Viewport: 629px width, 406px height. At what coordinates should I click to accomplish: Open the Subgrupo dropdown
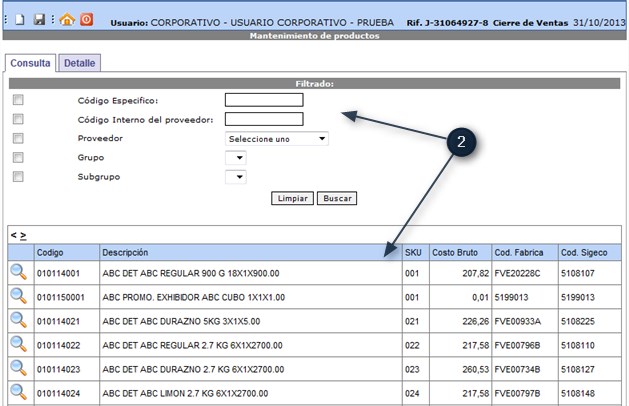236,177
